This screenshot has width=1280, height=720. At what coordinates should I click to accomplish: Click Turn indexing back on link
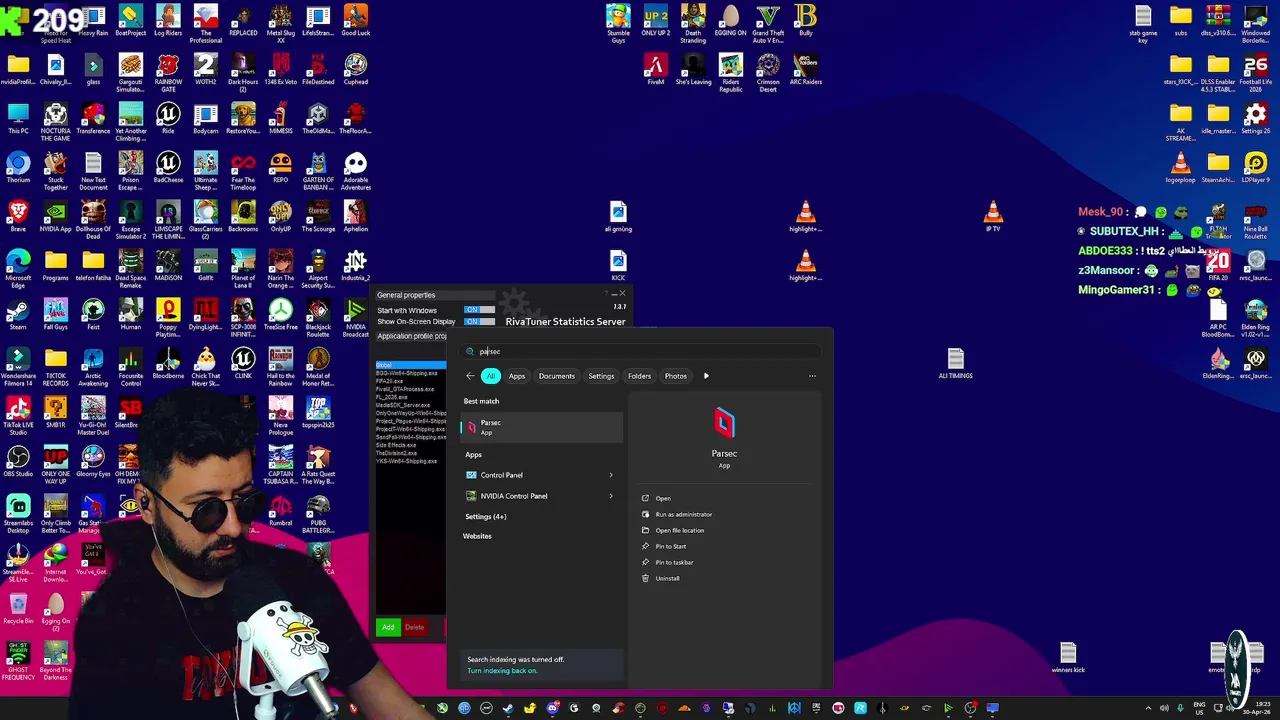tap(502, 671)
